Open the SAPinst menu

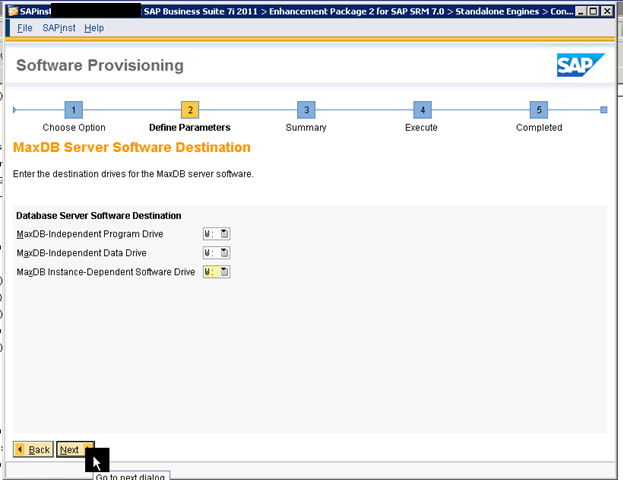coord(59,28)
